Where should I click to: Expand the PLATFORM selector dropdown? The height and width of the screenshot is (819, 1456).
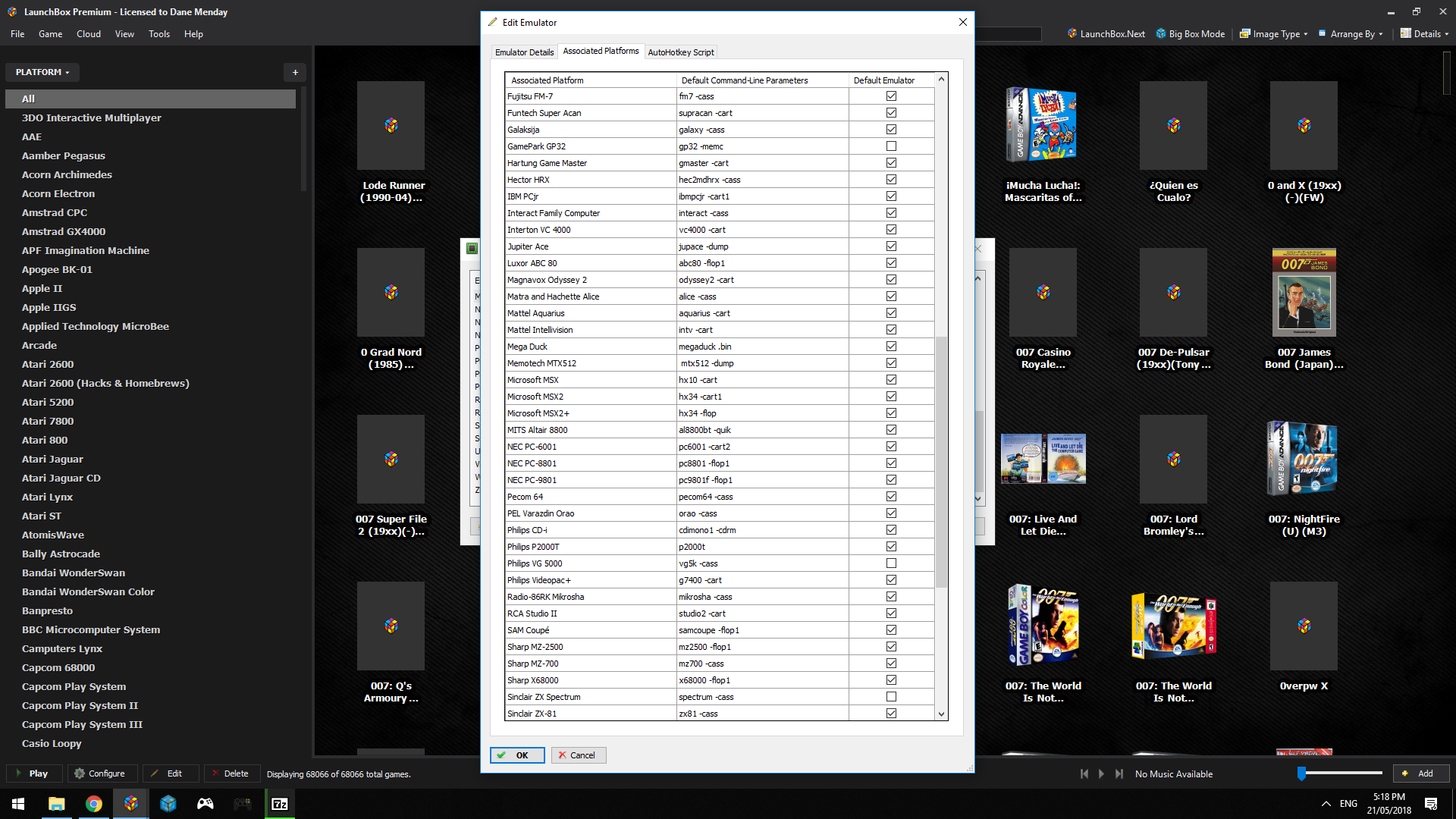coord(42,72)
